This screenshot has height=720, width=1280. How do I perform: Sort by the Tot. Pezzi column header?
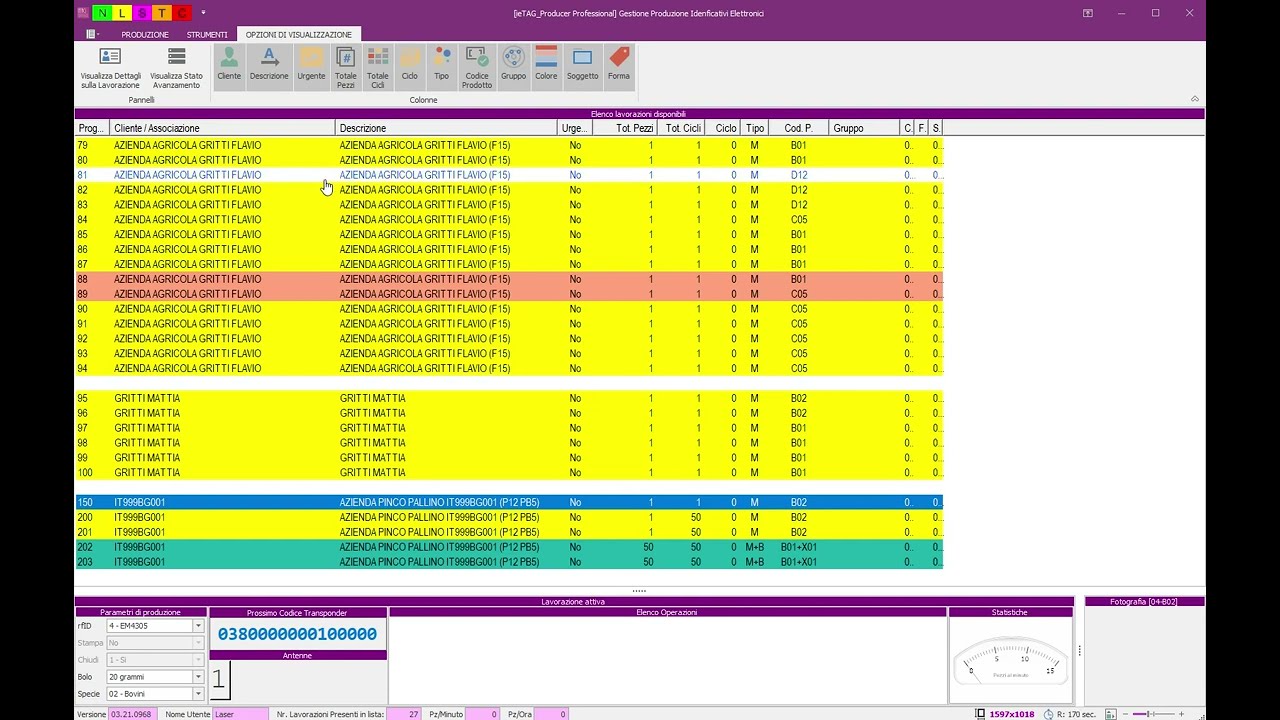click(625, 128)
